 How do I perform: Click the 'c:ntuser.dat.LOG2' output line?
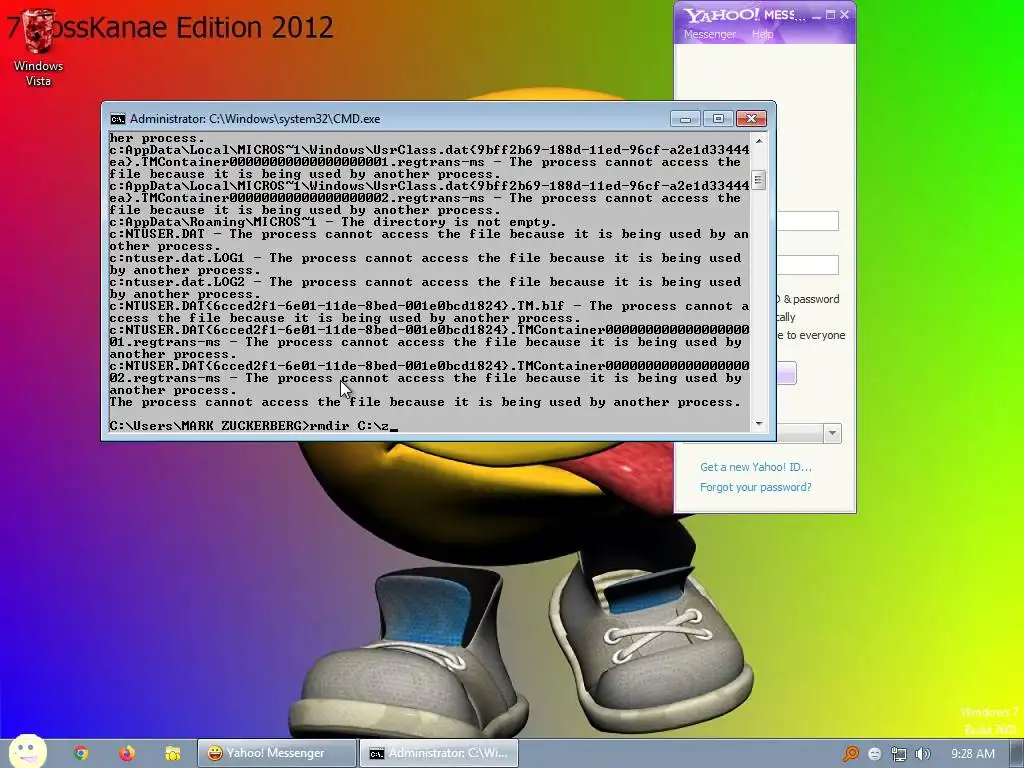pyautogui.click(x=425, y=282)
